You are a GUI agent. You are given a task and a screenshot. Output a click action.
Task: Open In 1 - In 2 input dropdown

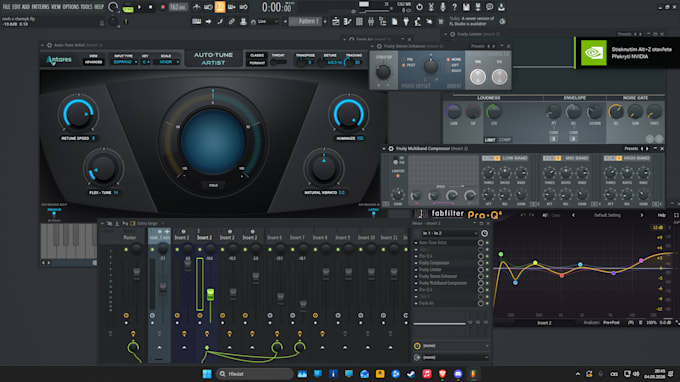(449, 233)
